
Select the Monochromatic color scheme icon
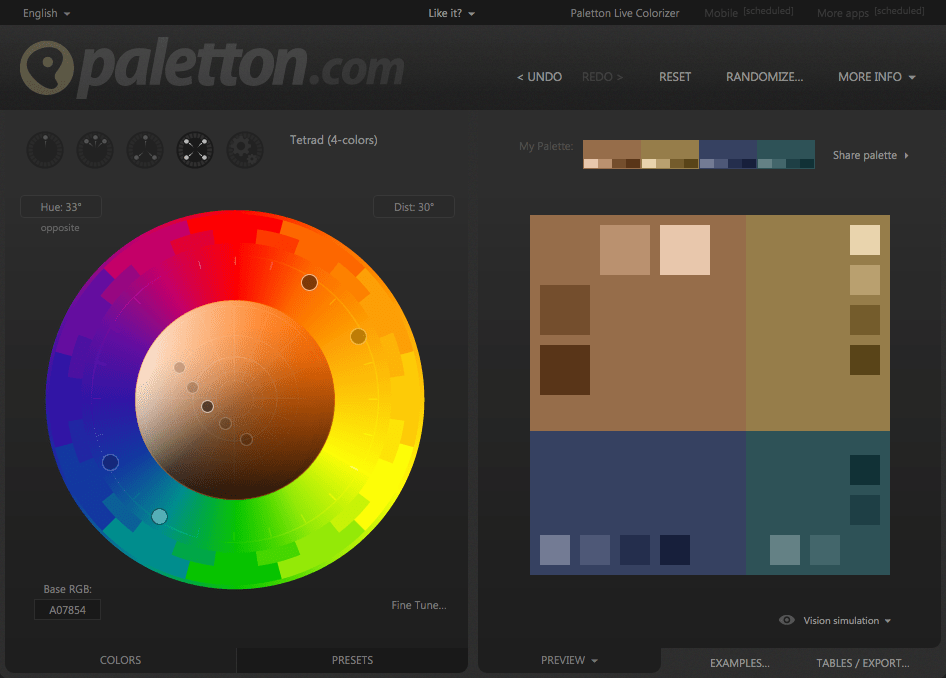coord(45,150)
